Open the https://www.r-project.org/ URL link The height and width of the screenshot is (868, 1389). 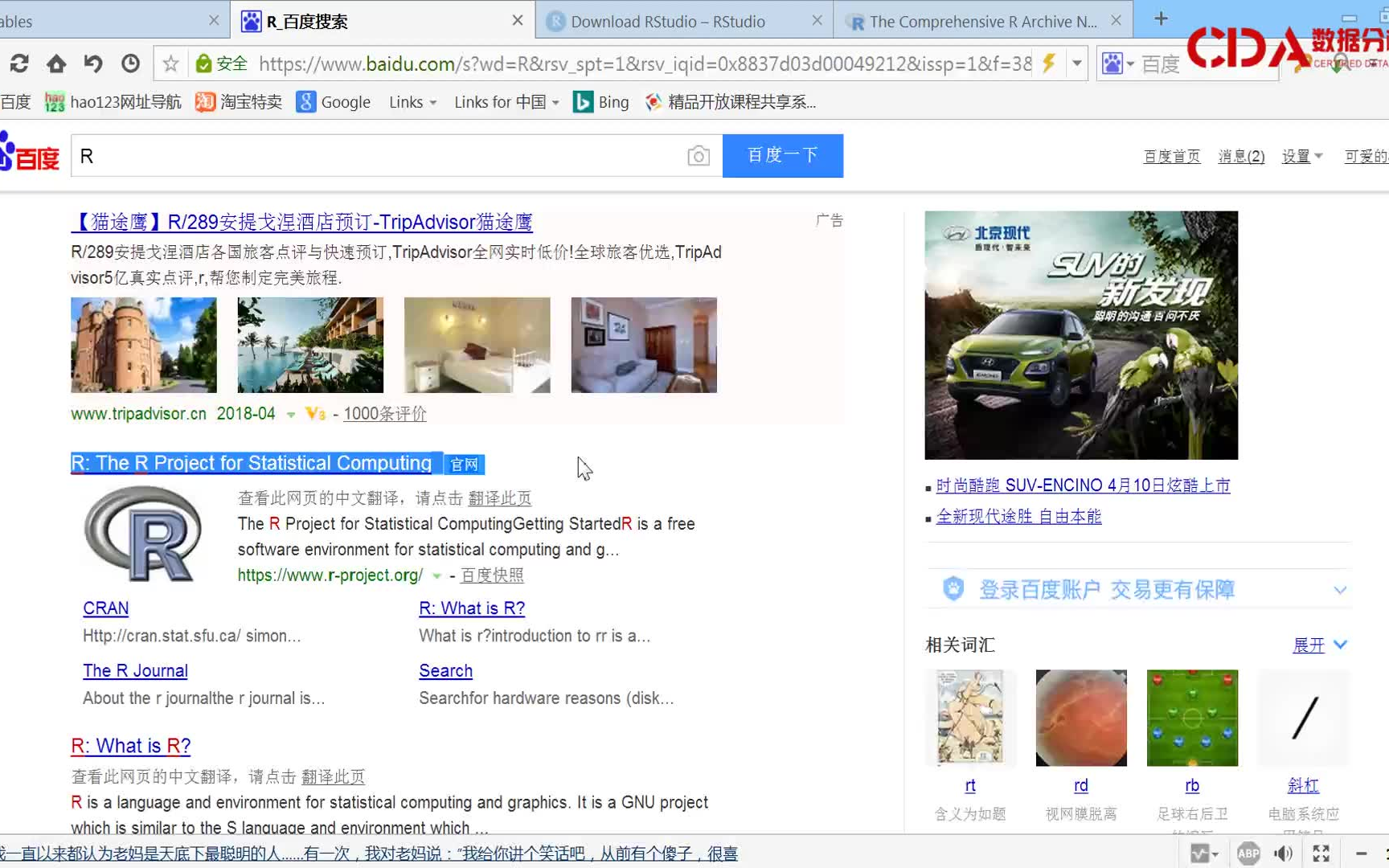[x=330, y=575]
